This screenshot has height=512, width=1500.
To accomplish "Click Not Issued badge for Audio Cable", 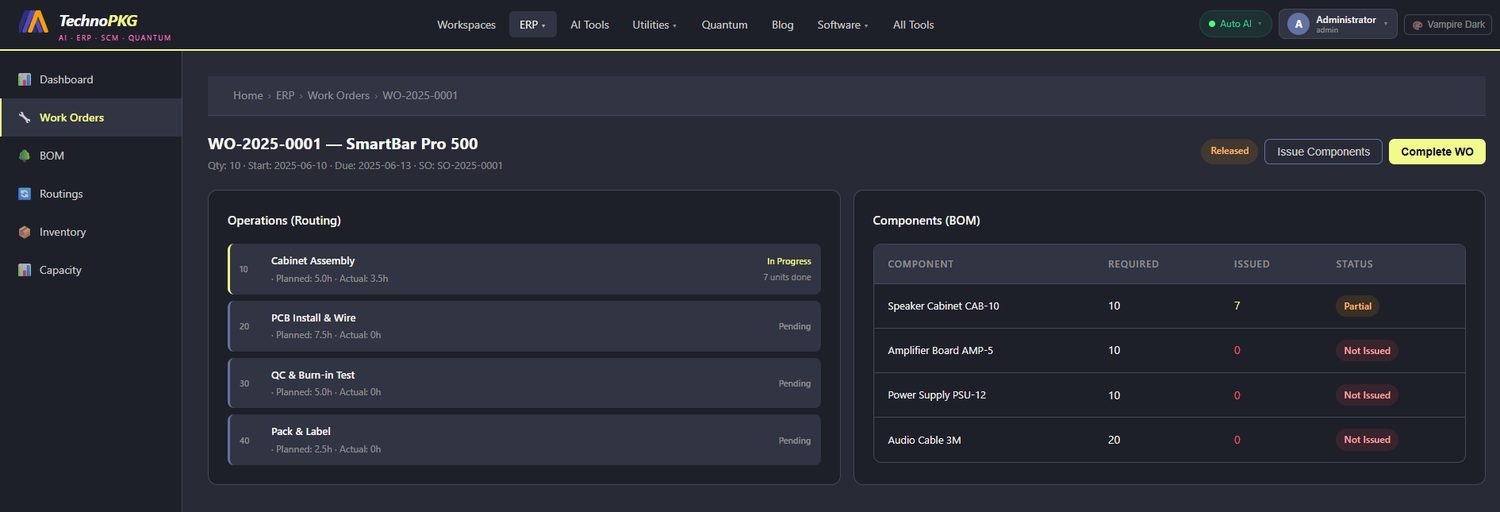I will pos(1367,439).
